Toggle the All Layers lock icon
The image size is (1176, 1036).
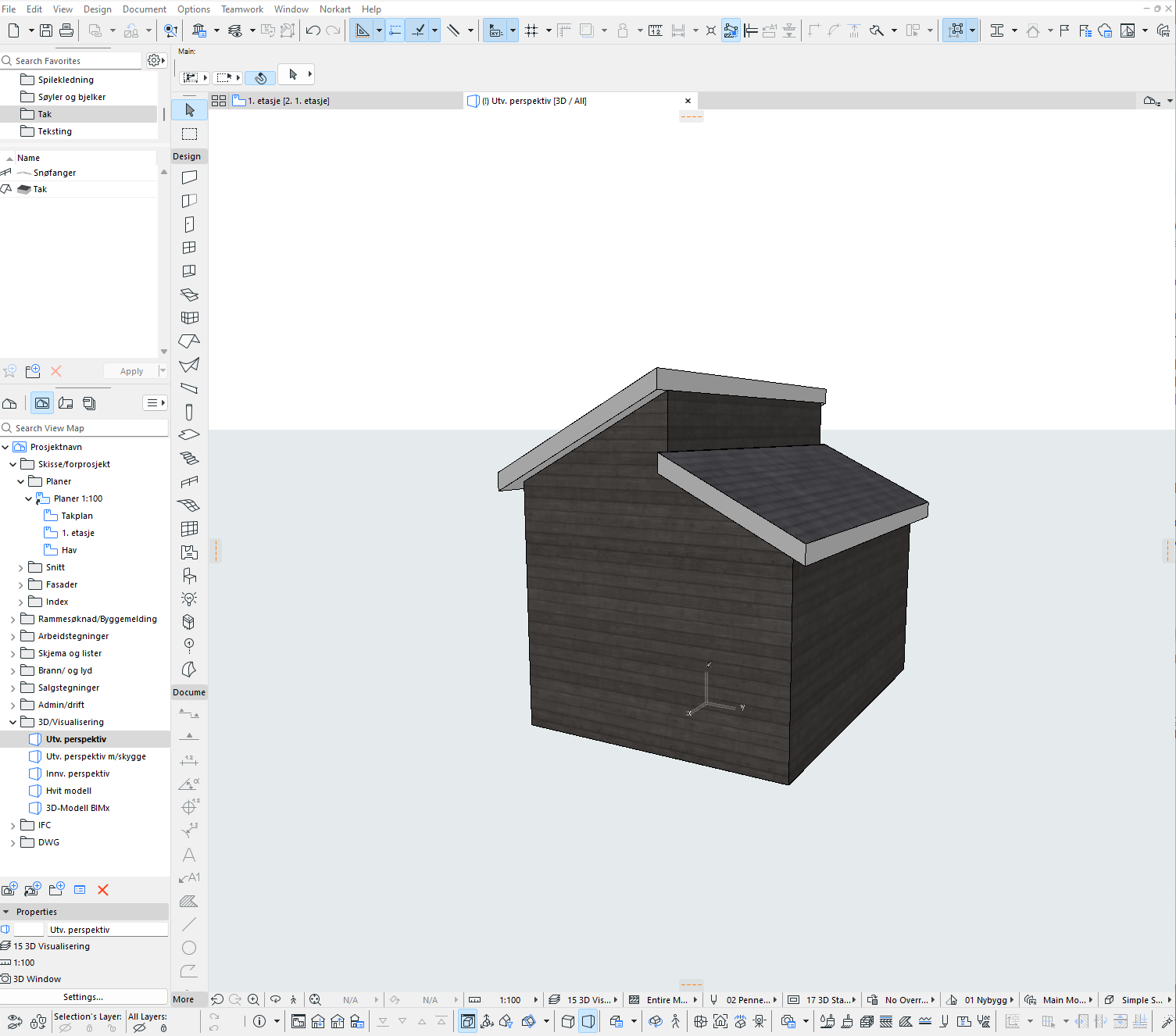tap(163, 1028)
